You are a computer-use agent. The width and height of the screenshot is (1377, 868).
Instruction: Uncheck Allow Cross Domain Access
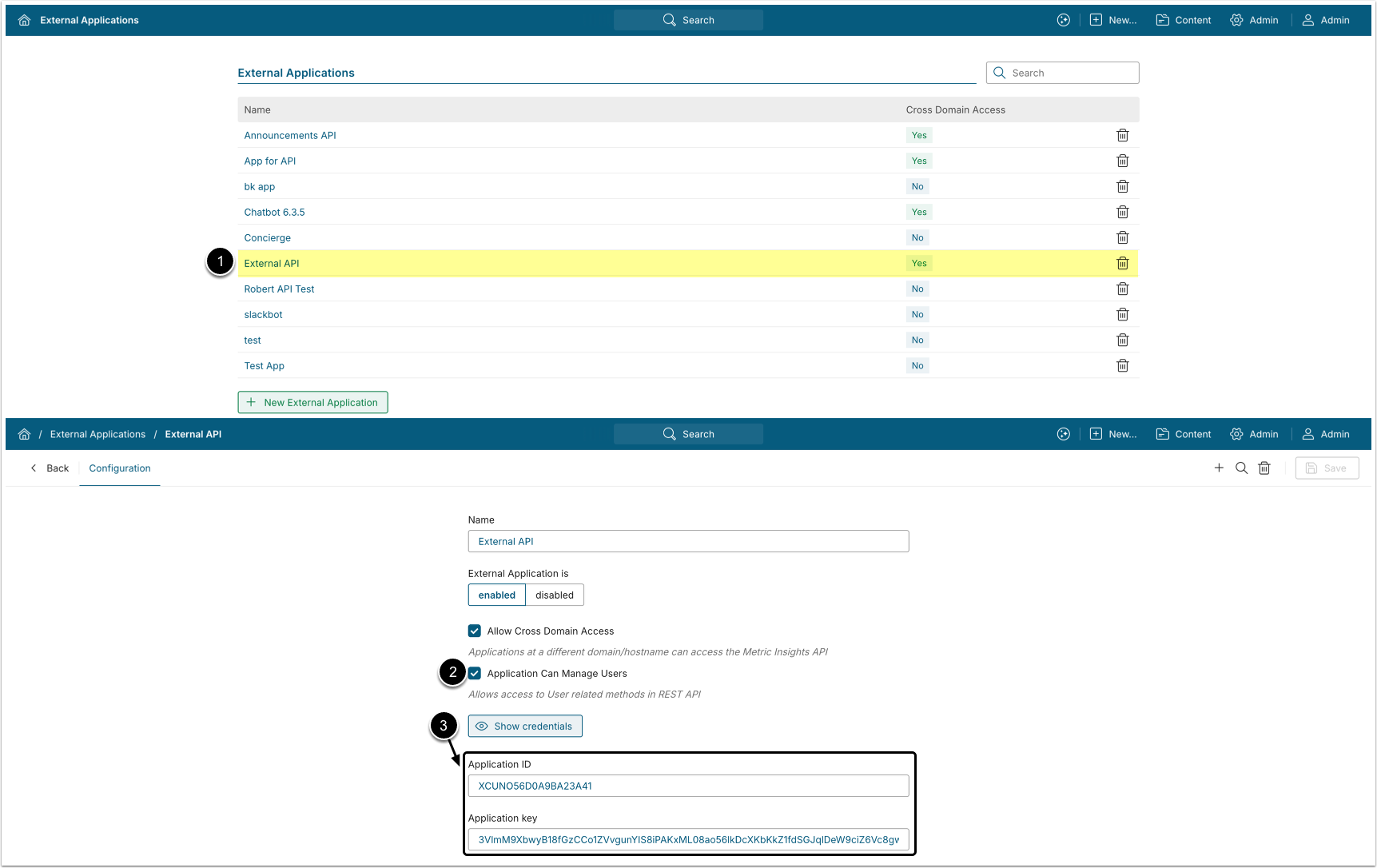pos(475,631)
